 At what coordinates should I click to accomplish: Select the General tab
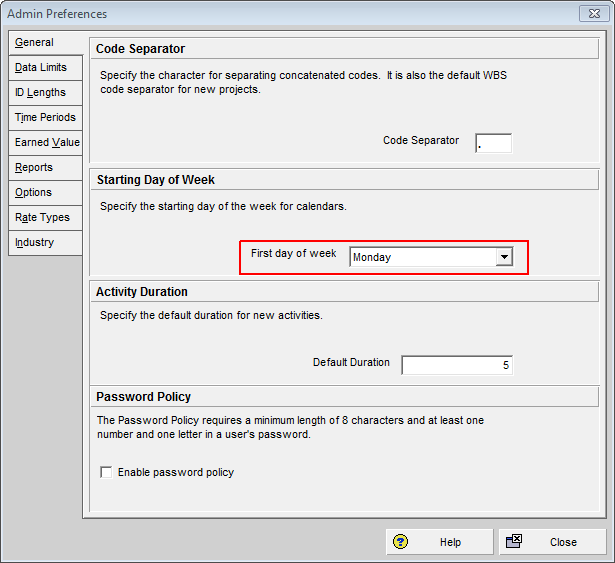click(35, 43)
